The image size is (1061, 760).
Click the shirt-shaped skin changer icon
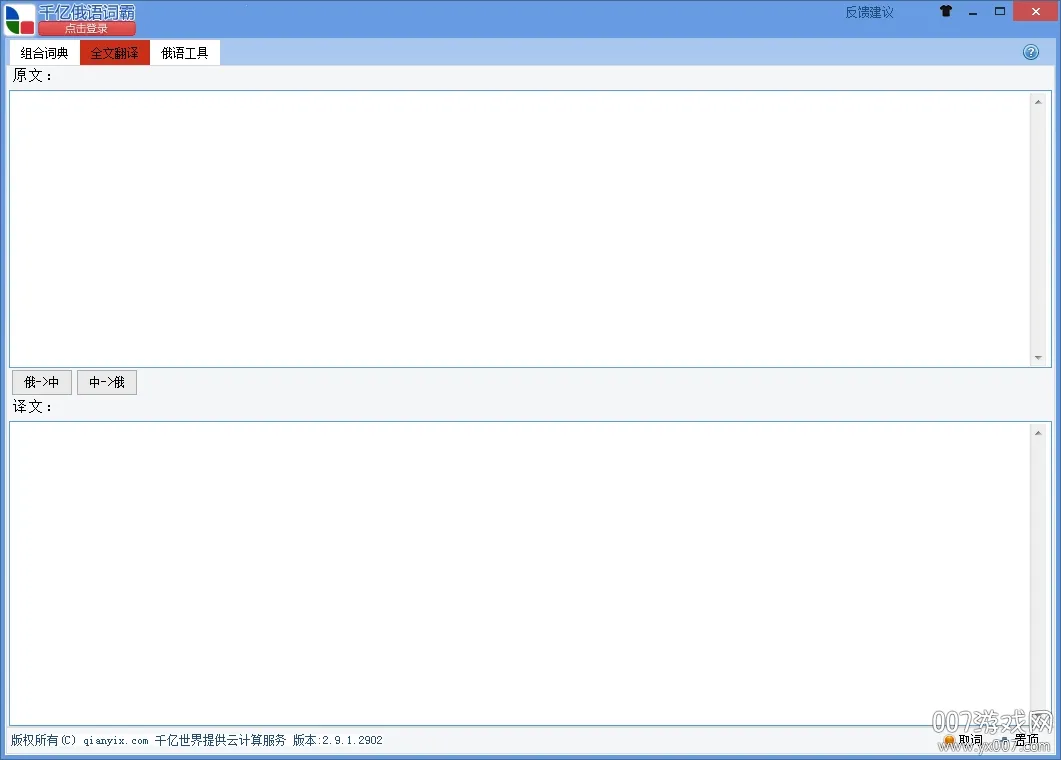(x=945, y=11)
